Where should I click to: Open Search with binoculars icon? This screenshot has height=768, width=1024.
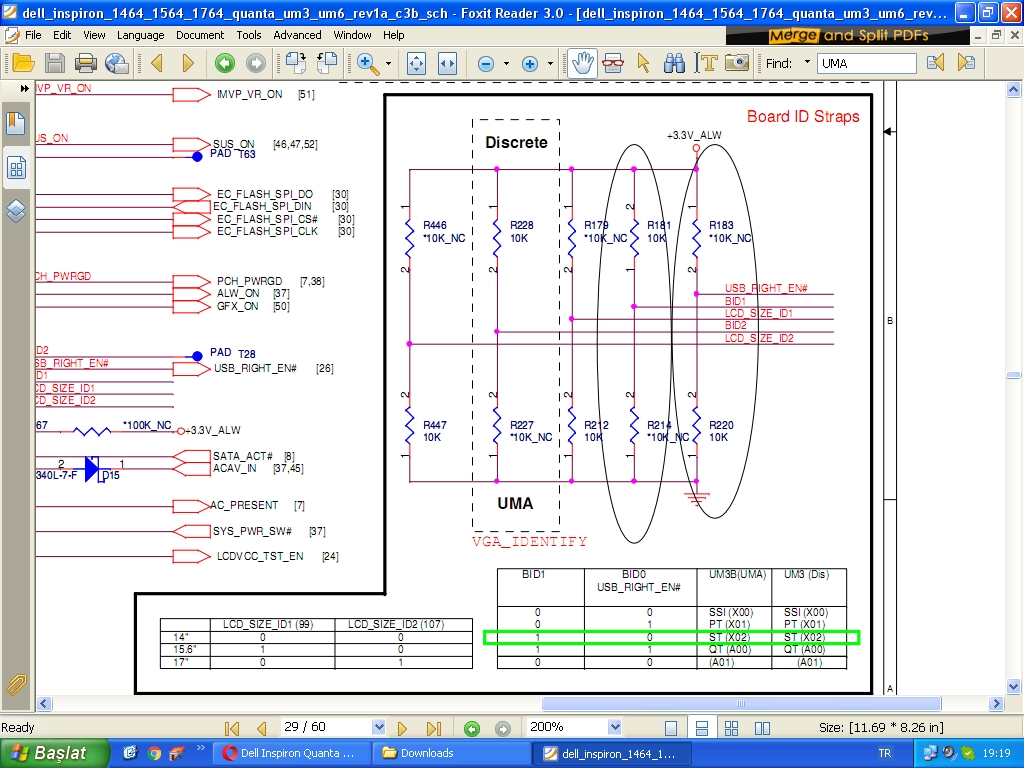click(674, 63)
